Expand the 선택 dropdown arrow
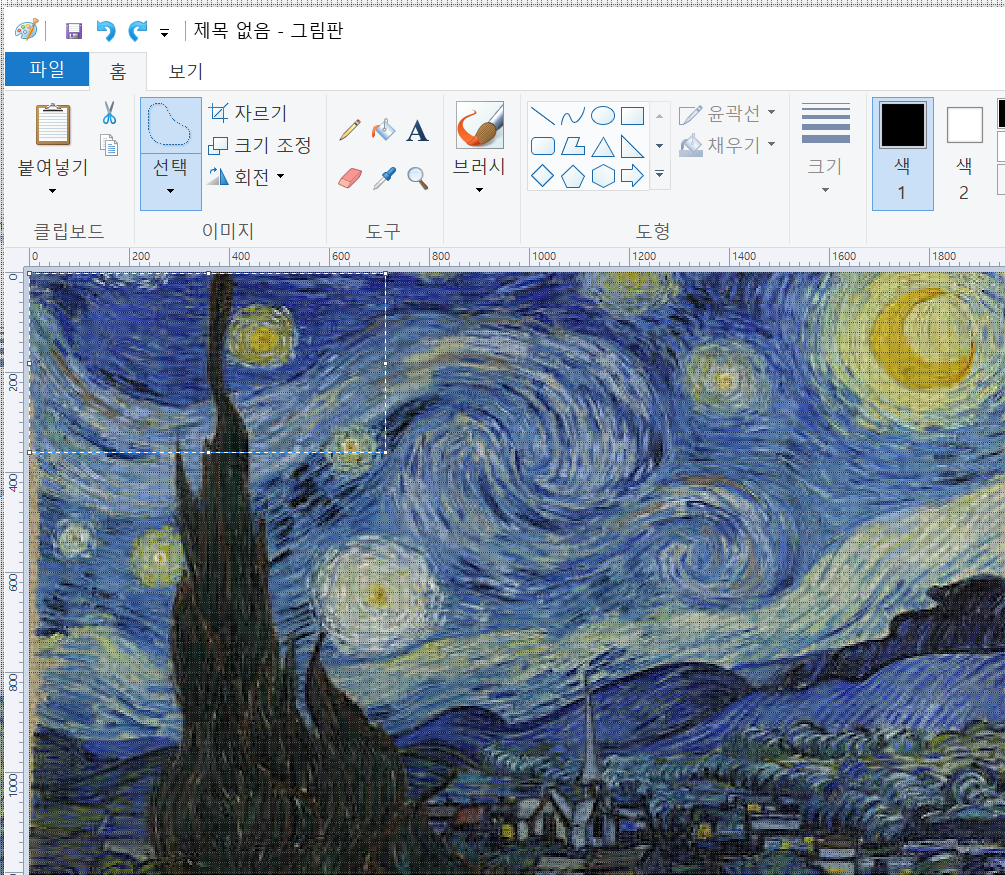The height and width of the screenshot is (875, 1005). [x=170, y=190]
